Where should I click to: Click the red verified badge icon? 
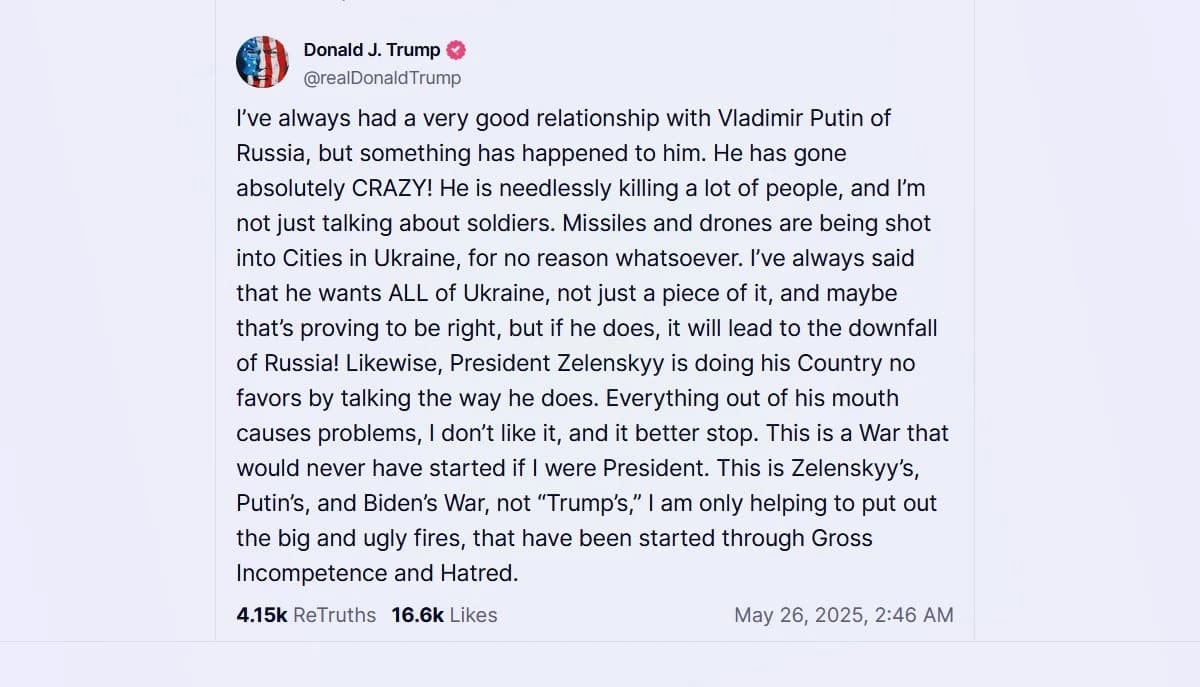[455, 50]
